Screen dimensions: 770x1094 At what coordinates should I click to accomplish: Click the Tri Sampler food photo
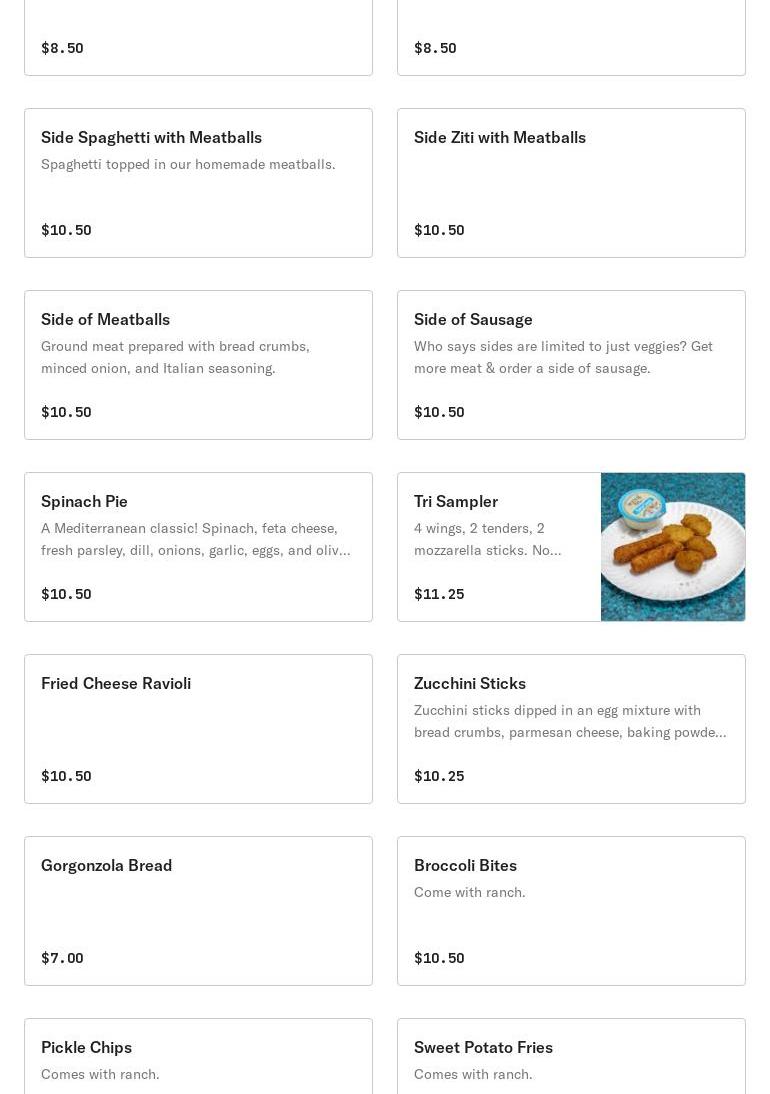click(x=673, y=547)
